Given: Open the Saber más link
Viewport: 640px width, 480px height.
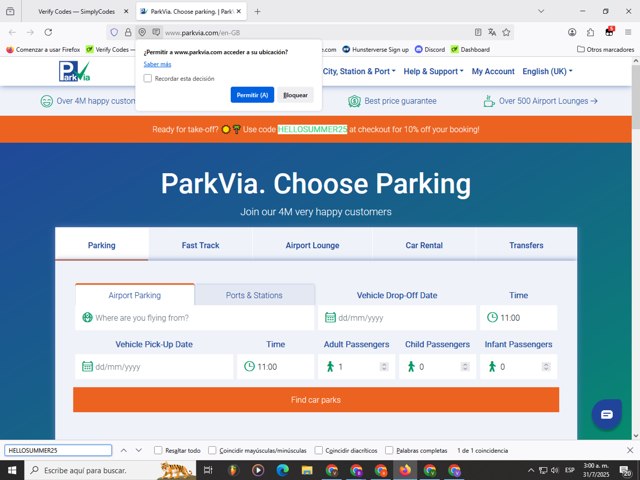Looking at the screenshot, I should pos(157,64).
